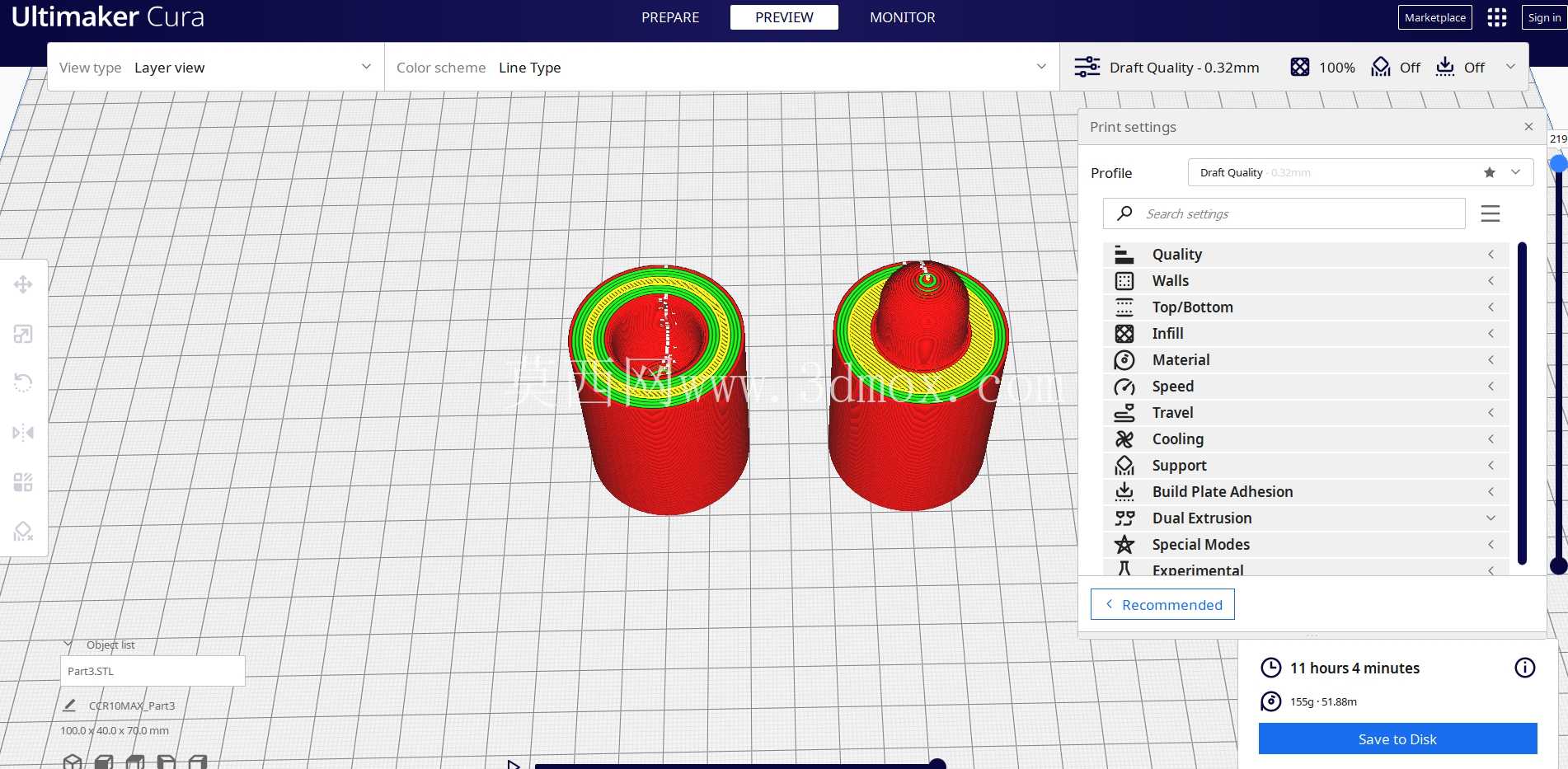Expand the Build Plate Adhesion category
1568x769 pixels.
[1306, 492]
